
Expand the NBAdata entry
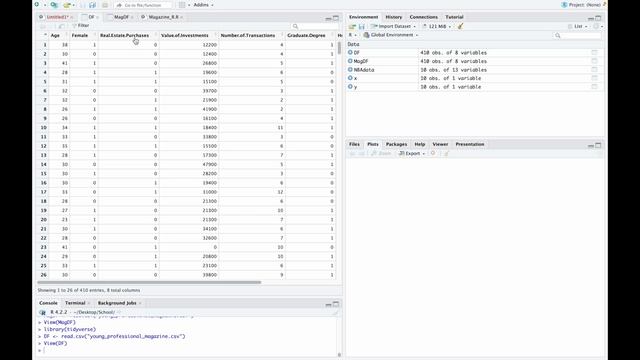tap(350, 70)
